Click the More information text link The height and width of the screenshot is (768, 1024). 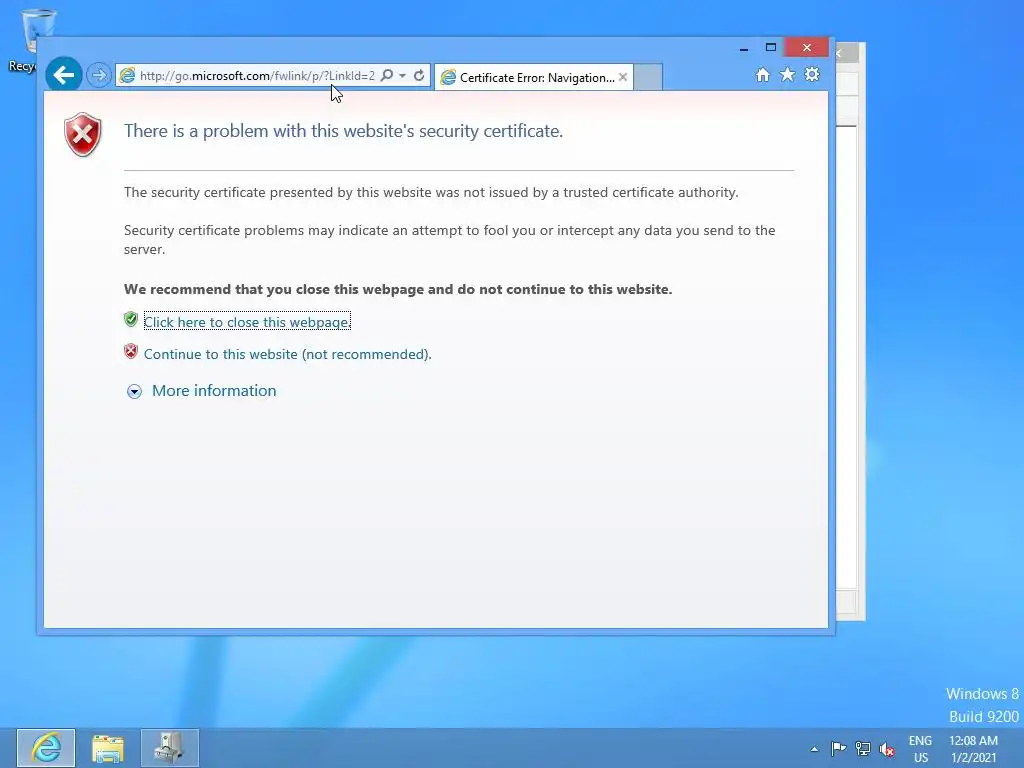214,391
